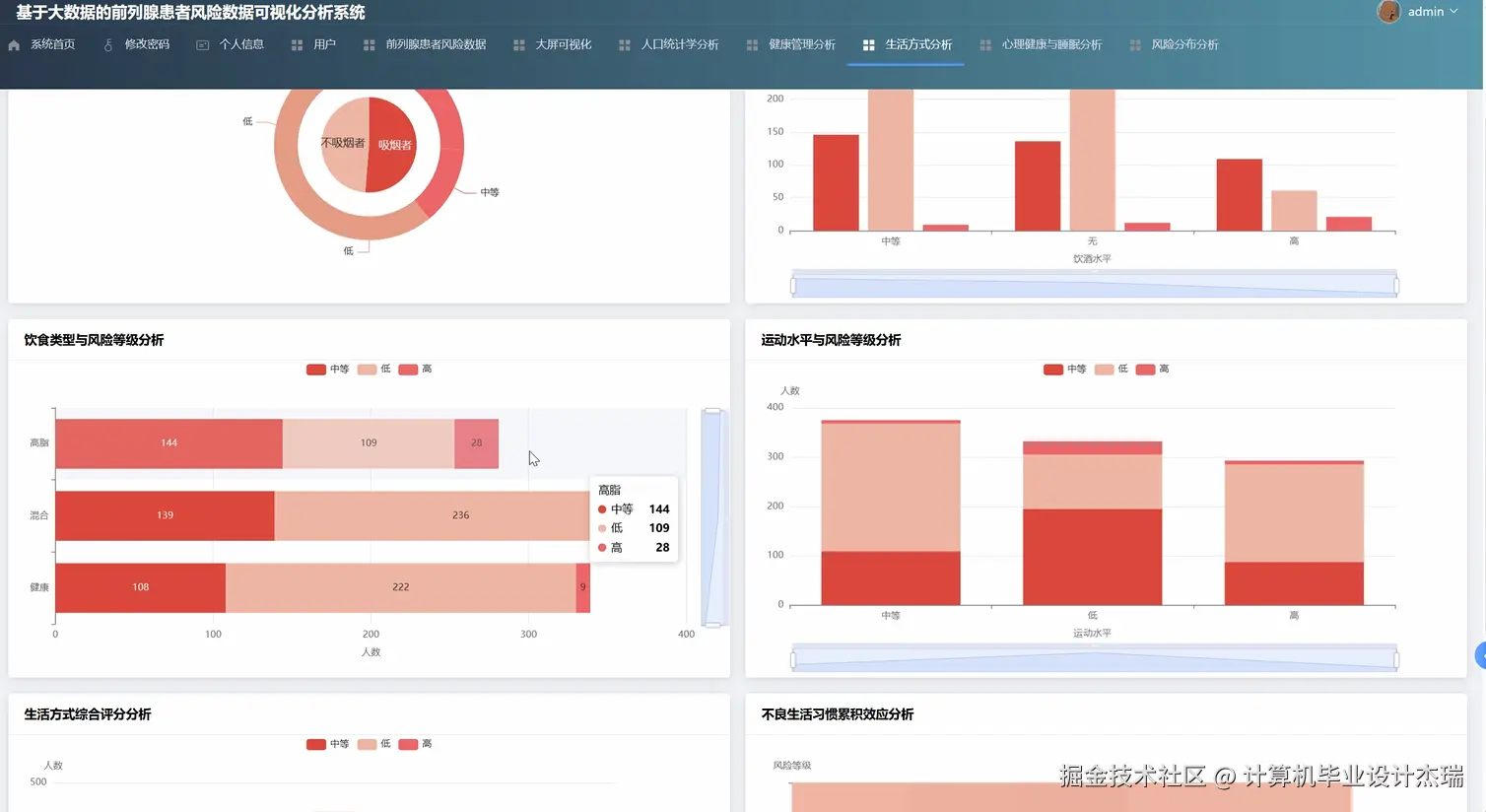Click the lock icon beside 修改密码
1486x812 pixels.
(x=108, y=45)
